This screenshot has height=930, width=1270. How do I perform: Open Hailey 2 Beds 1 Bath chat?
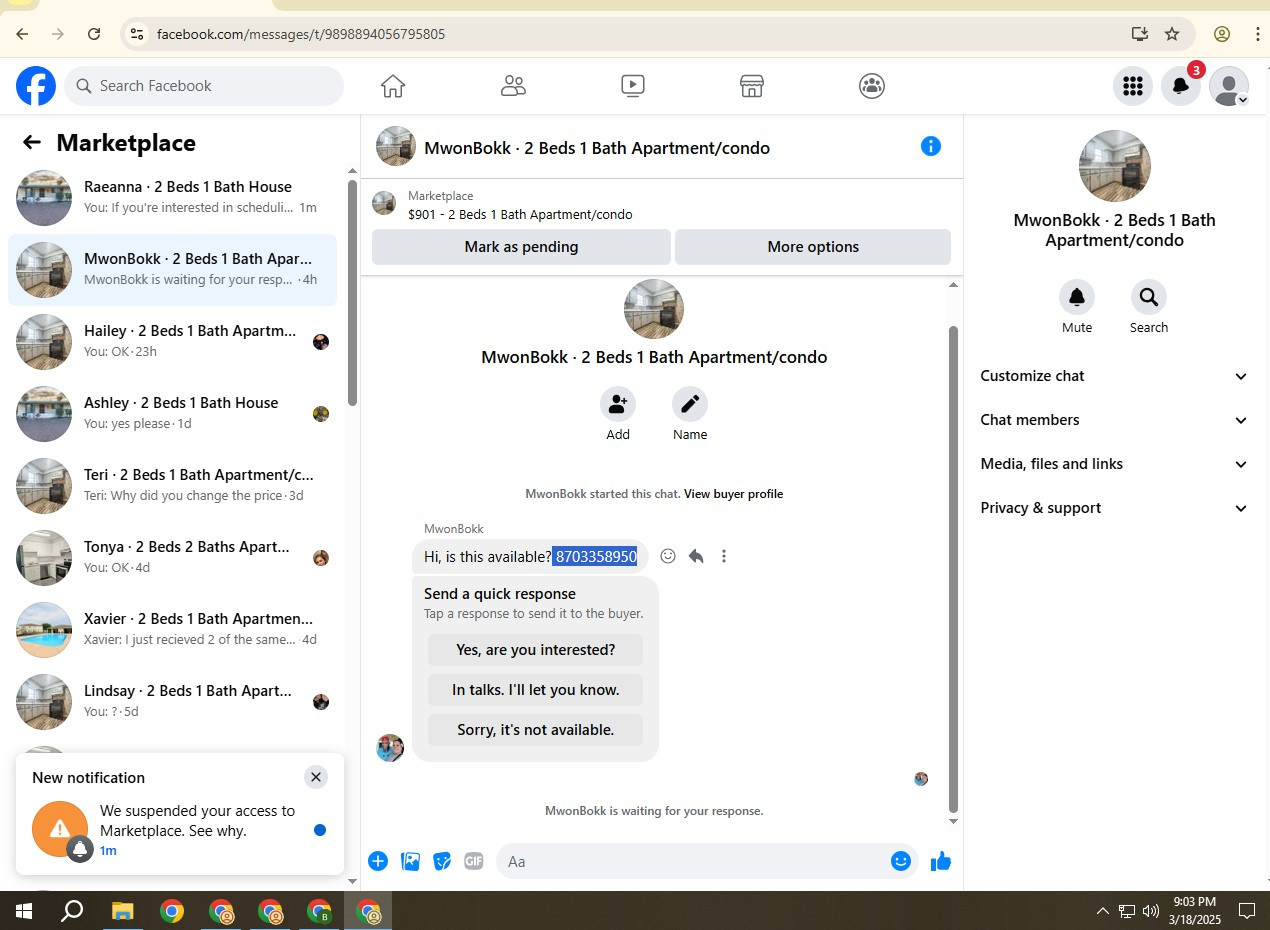pos(172,342)
